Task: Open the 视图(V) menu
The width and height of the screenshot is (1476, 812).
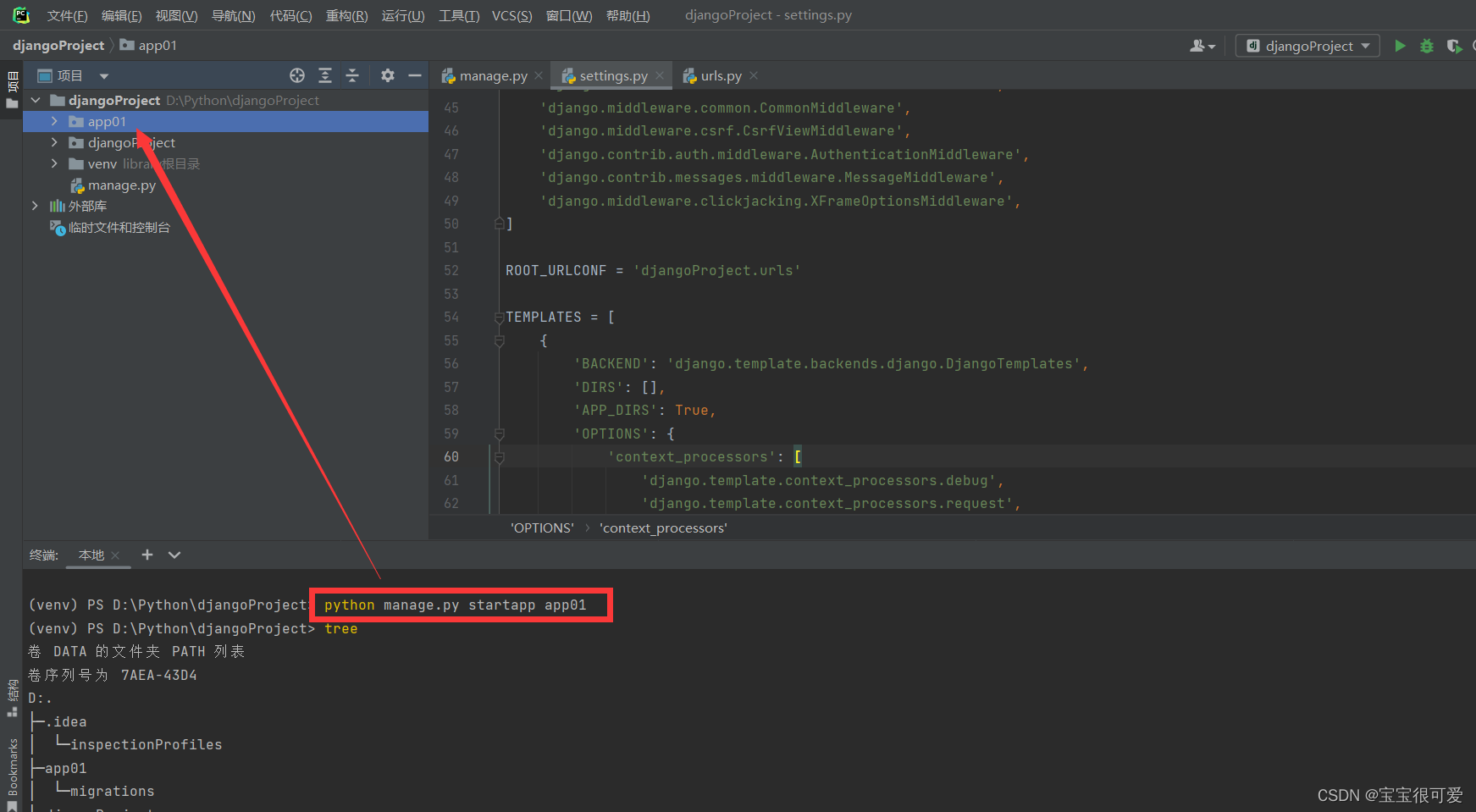Action: click(176, 16)
